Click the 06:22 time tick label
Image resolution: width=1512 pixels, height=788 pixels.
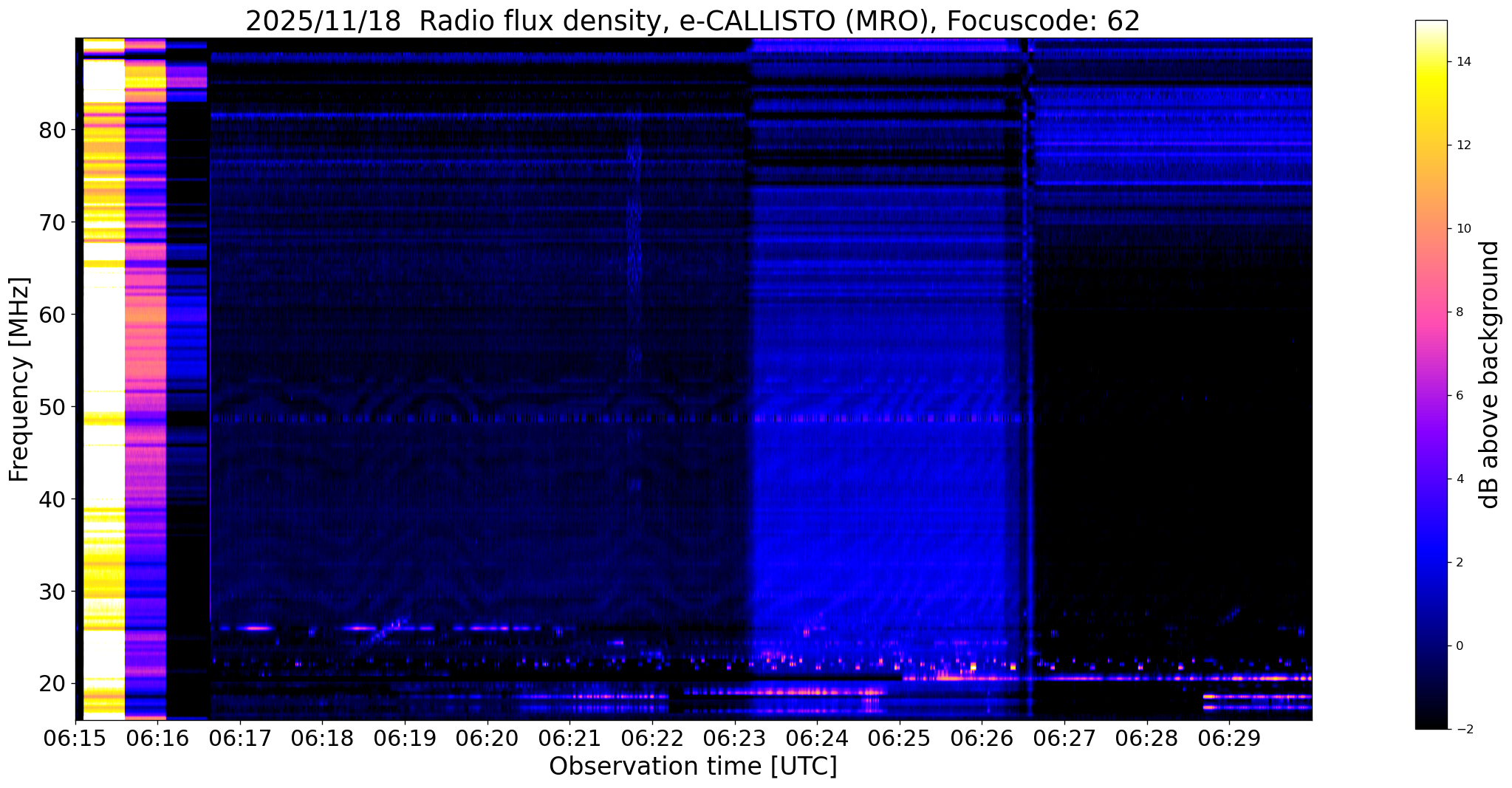[652, 737]
